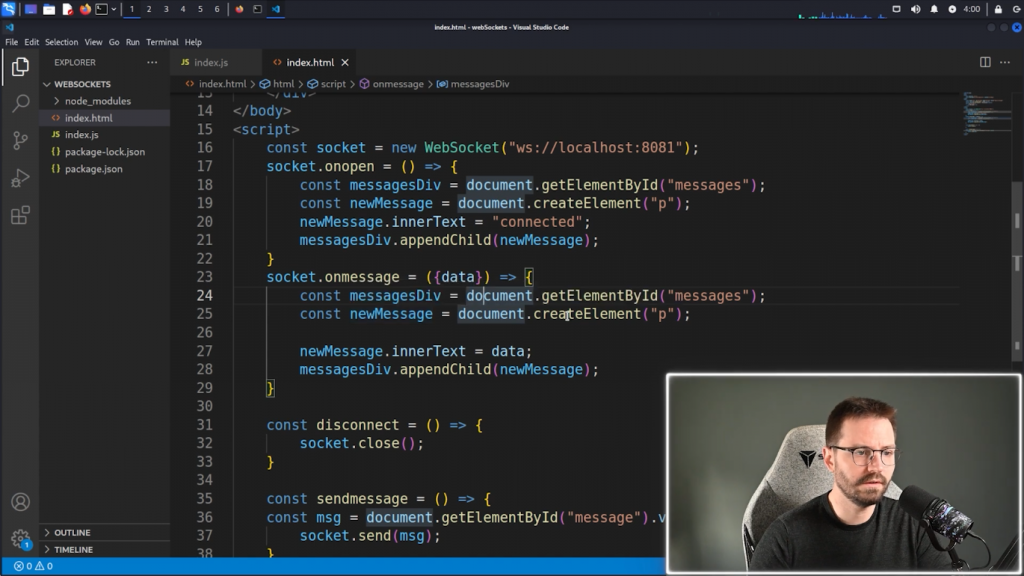Open the terminal launcher dropdown arrow
1024x576 pixels.
pos(114,9)
